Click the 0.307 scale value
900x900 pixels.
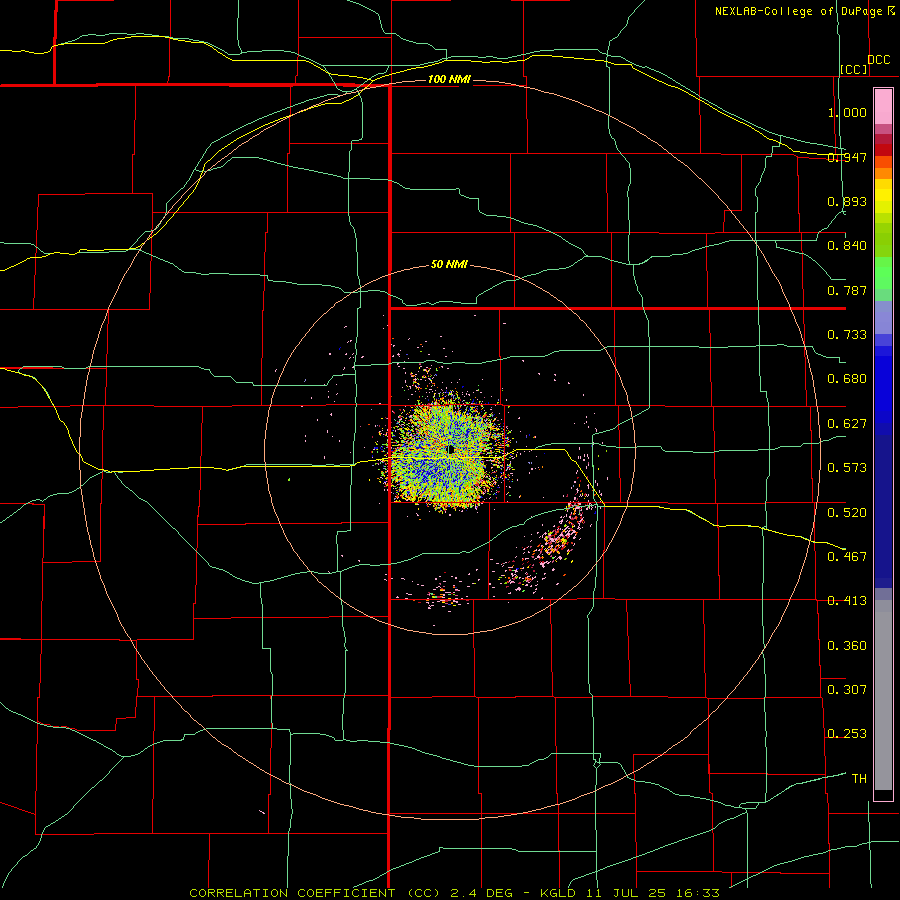click(x=847, y=689)
